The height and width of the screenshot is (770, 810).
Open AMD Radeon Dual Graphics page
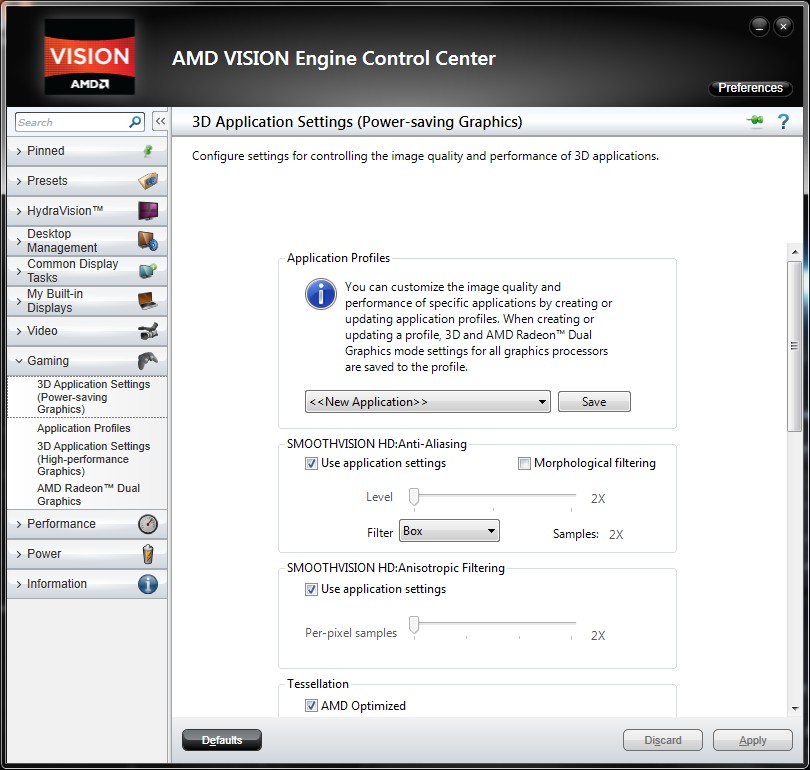click(88, 494)
